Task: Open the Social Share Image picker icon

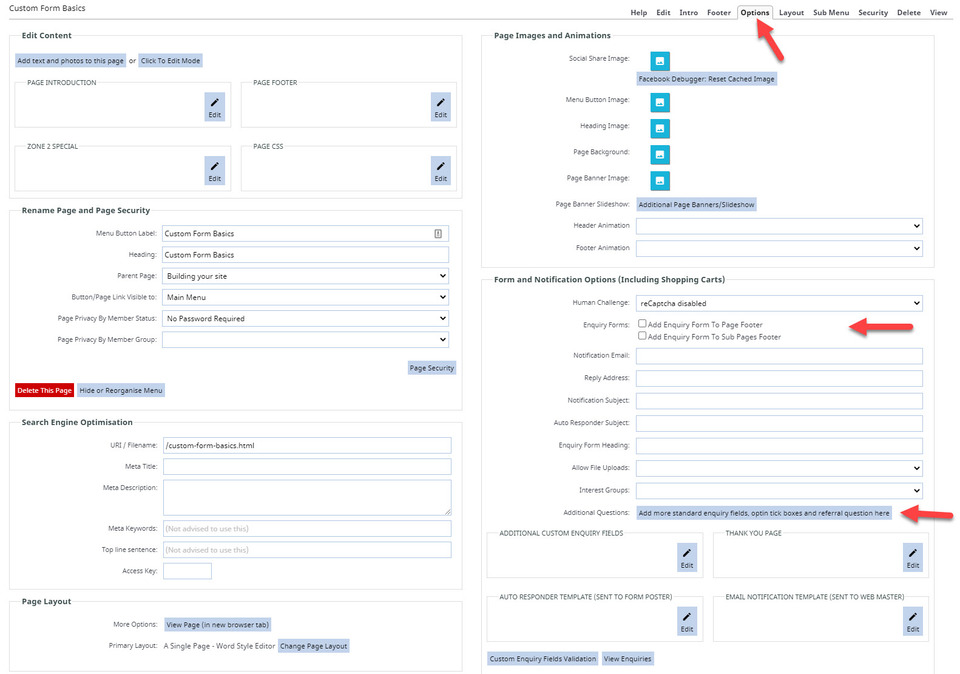Action: pos(660,61)
